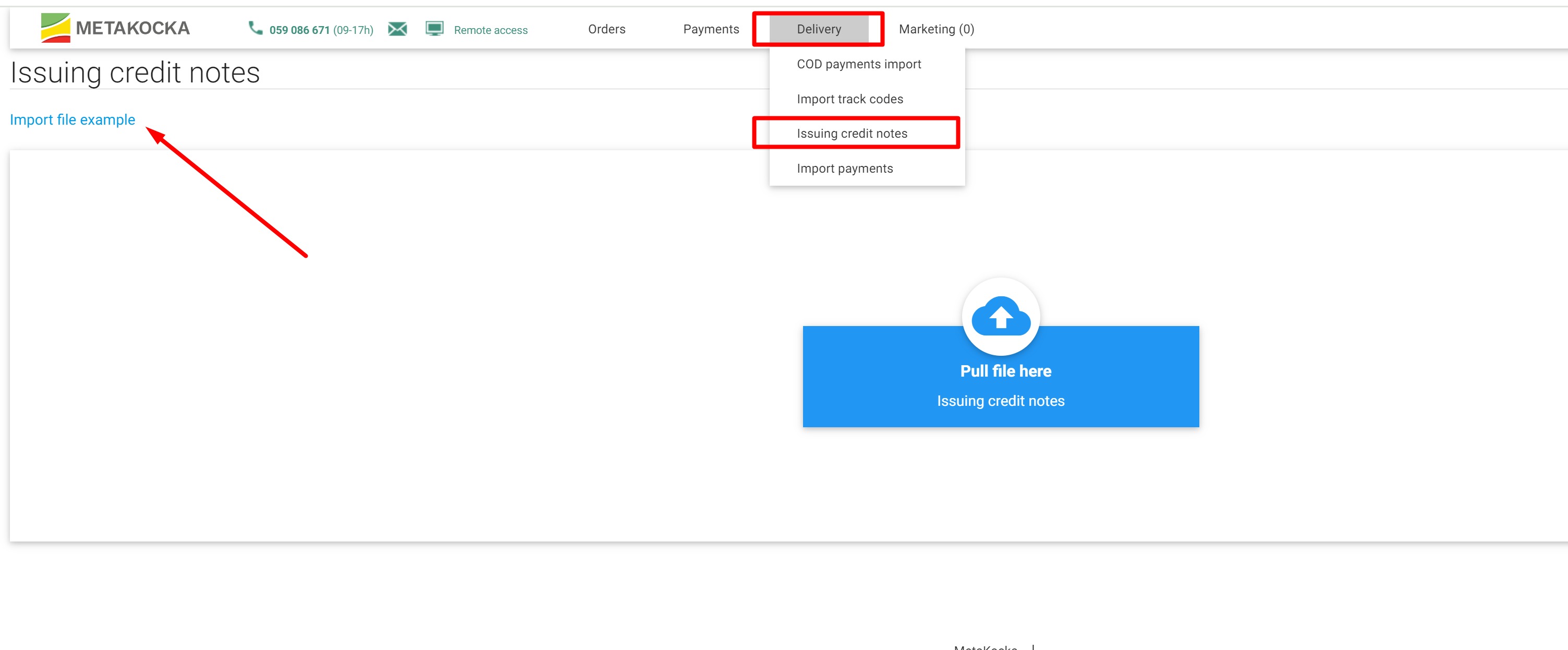Open the Remote access link
The height and width of the screenshot is (650, 1568).
(490, 30)
